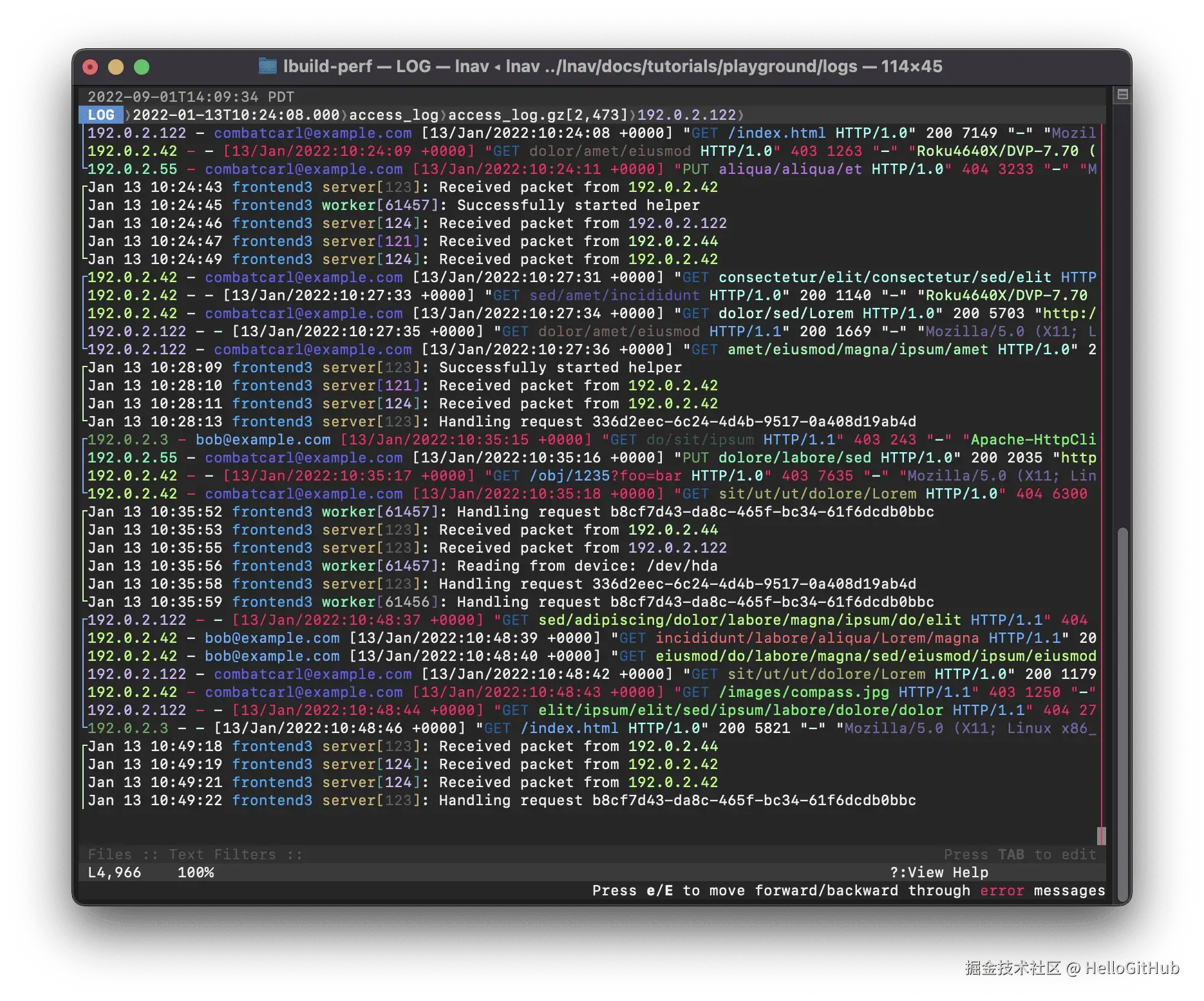1204x1001 pixels.
Task: Click the word 'error' in the bottom hint
Action: click(x=1002, y=891)
